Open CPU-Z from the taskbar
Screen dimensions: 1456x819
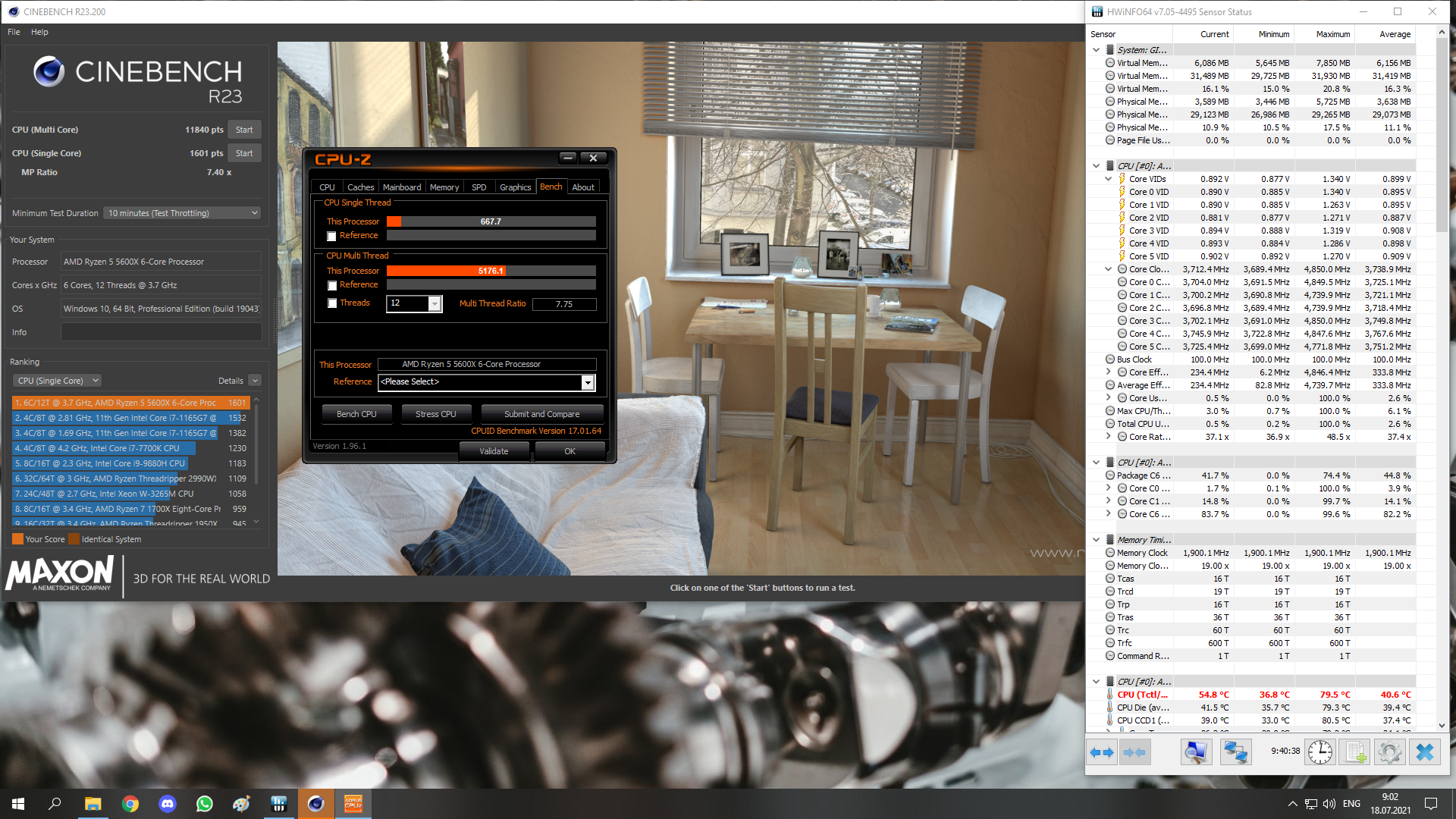coord(353,804)
